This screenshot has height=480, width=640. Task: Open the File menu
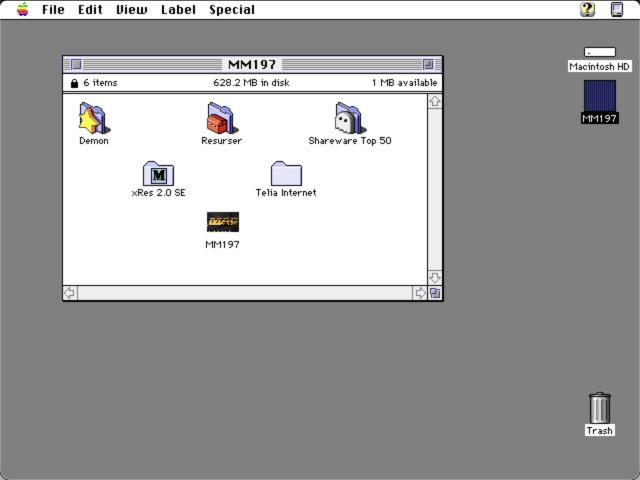click(53, 9)
